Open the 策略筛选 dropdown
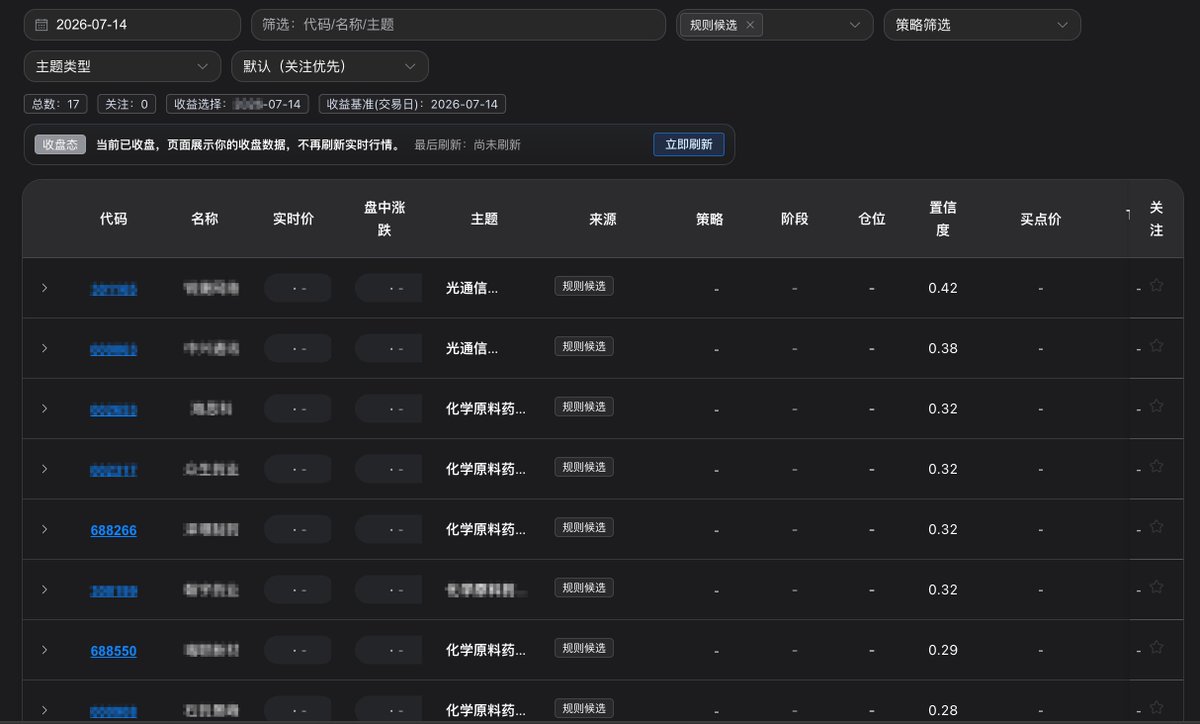Viewport: 1200px width, 724px height. click(982, 24)
